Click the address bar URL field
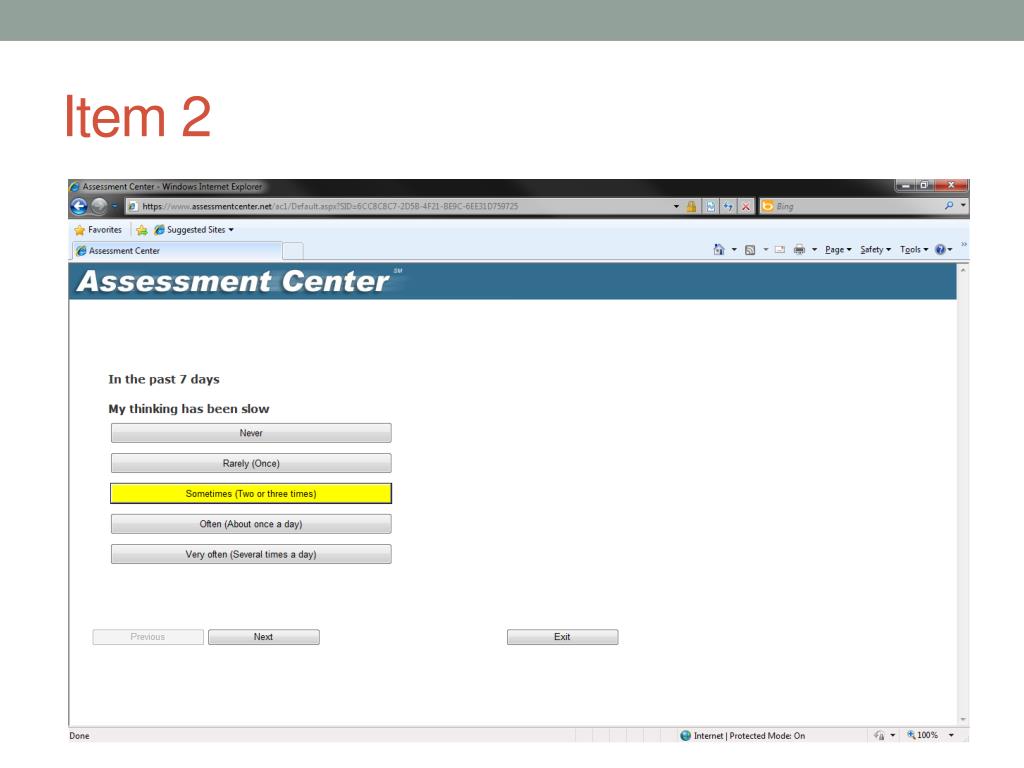Image resolution: width=1024 pixels, height=768 pixels. (398, 206)
